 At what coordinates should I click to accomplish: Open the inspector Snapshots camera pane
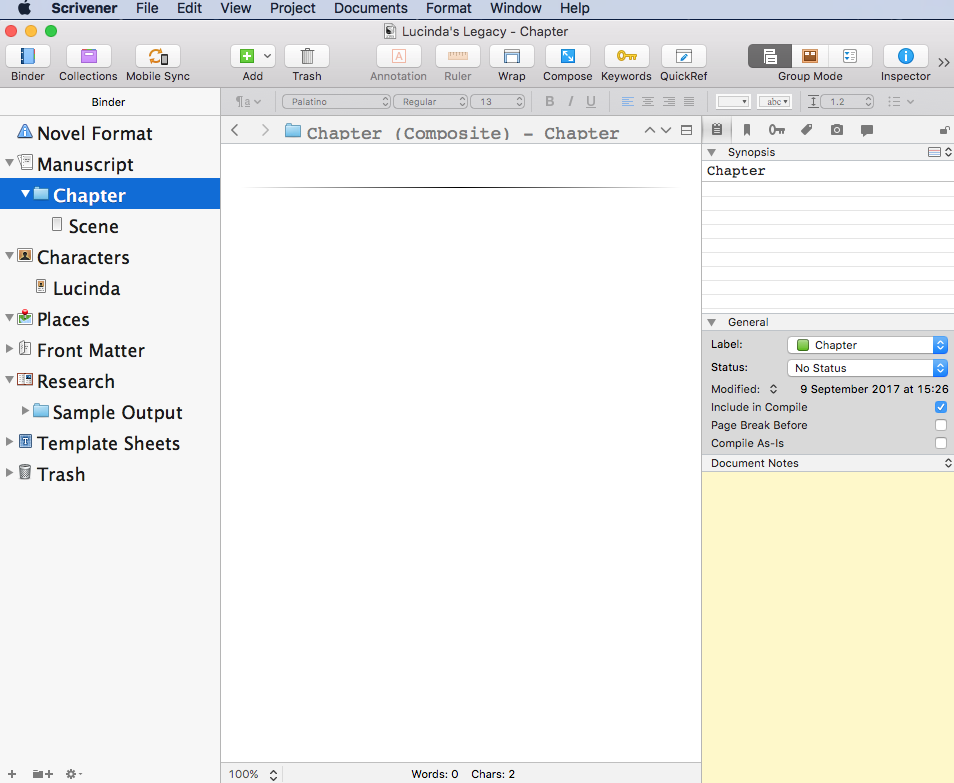click(x=837, y=130)
